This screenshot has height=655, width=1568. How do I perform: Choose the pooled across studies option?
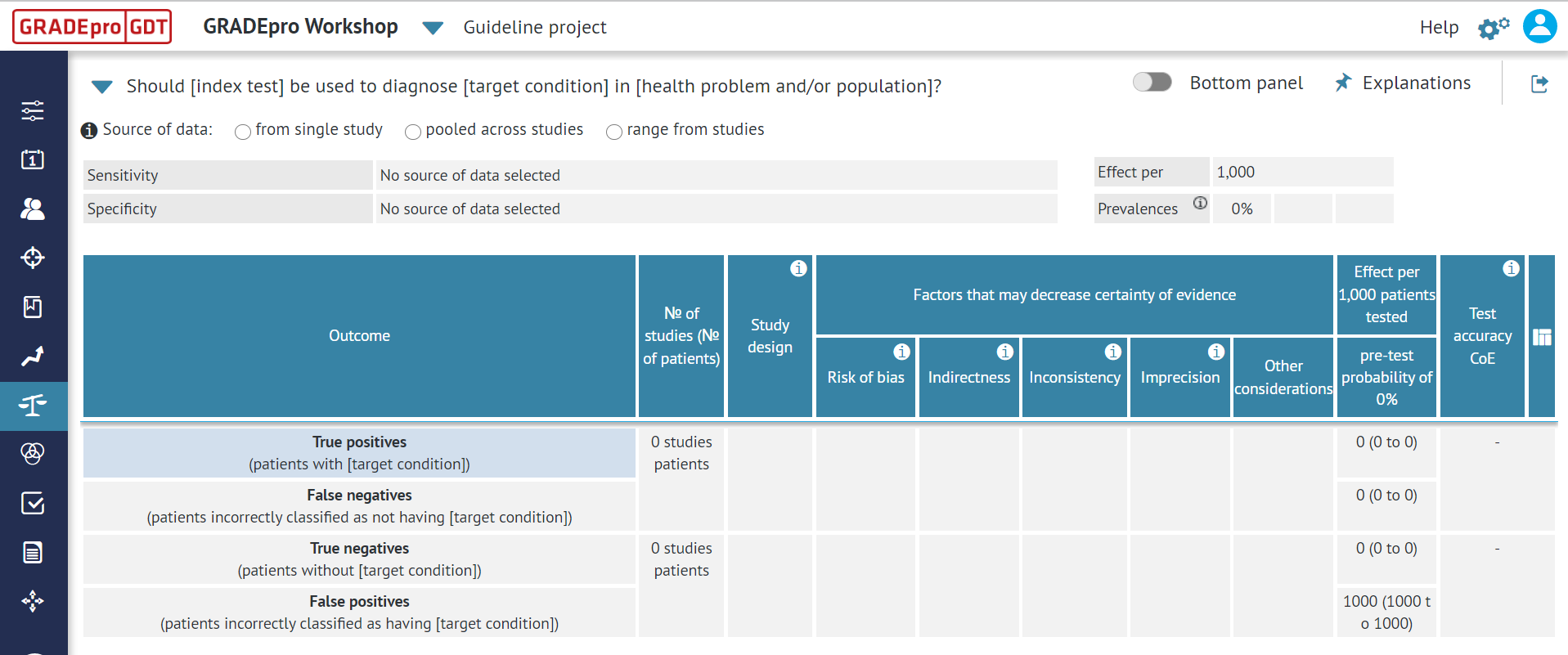click(413, 132)
